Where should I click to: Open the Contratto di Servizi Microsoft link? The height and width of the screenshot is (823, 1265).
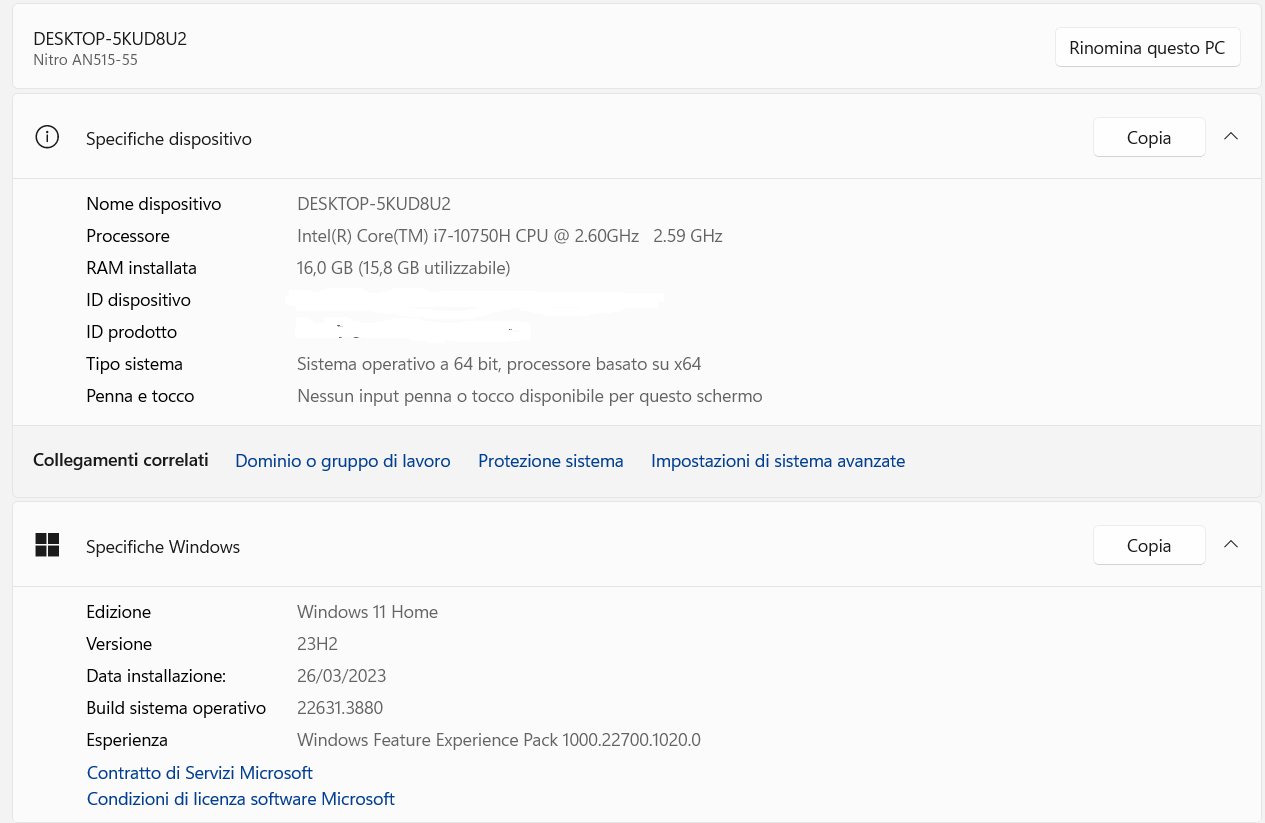pyautogui.click(x=200, y=773)
